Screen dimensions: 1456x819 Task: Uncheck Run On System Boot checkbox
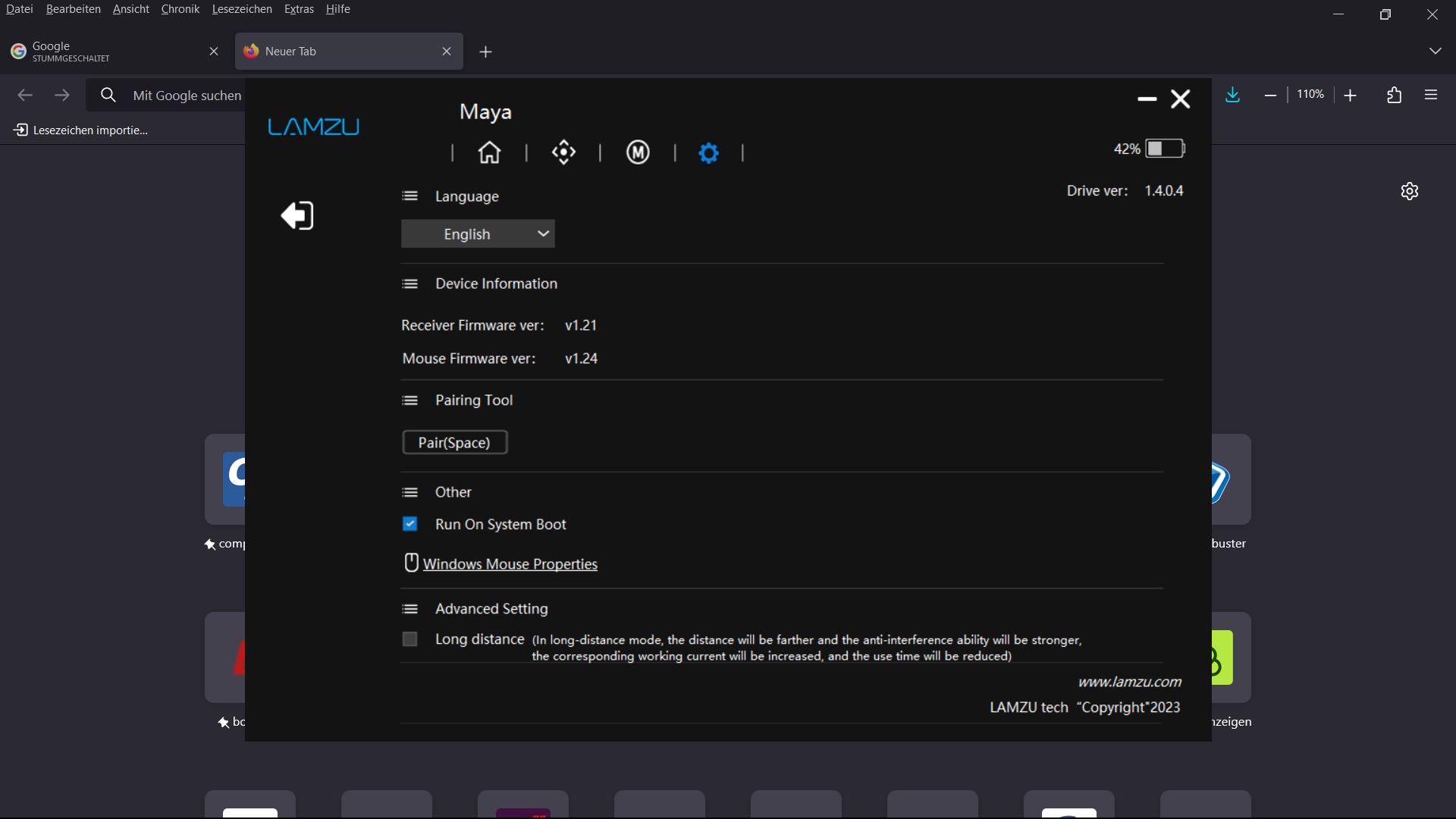click(409, 524)
